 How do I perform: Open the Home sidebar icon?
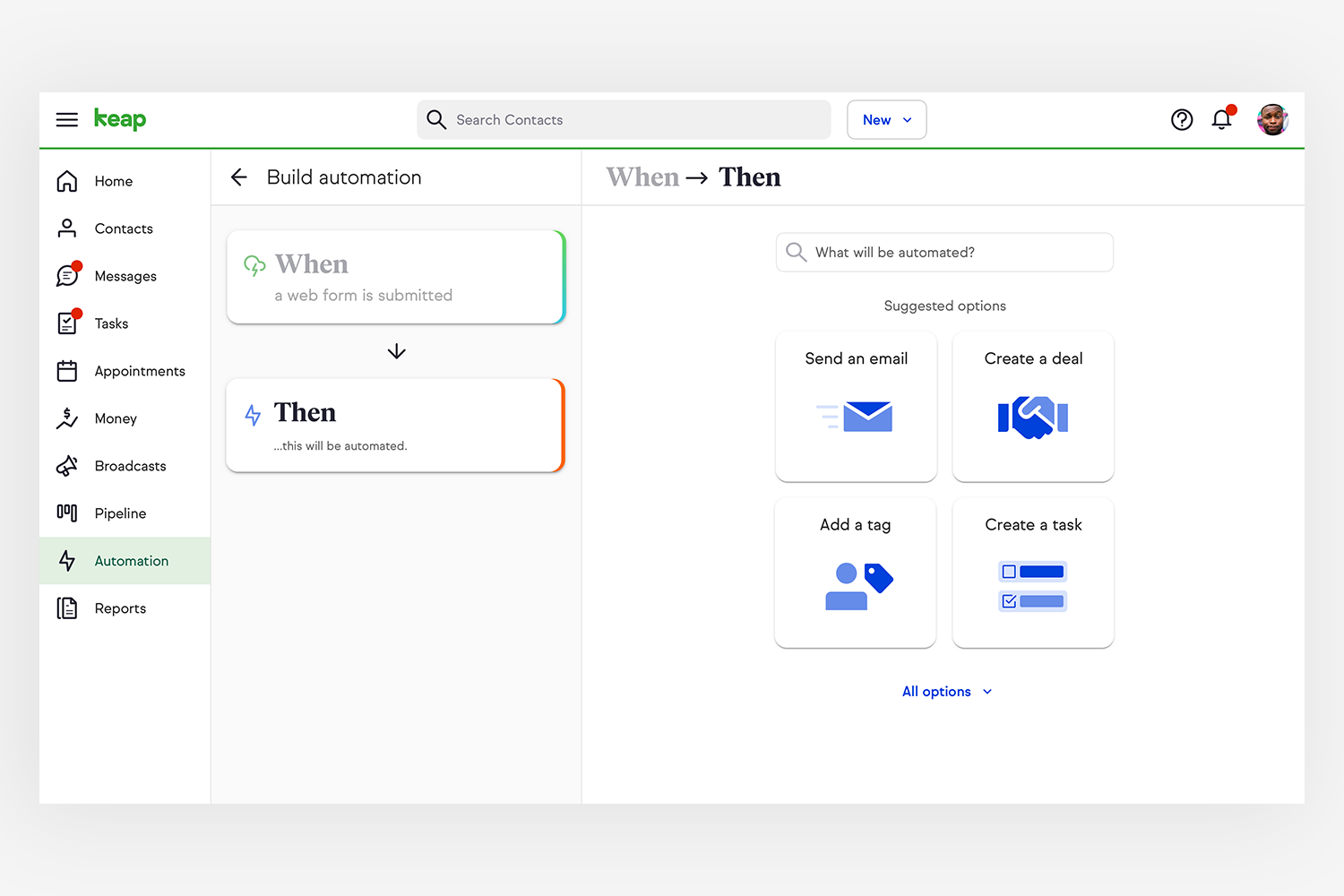click(67, 181)
